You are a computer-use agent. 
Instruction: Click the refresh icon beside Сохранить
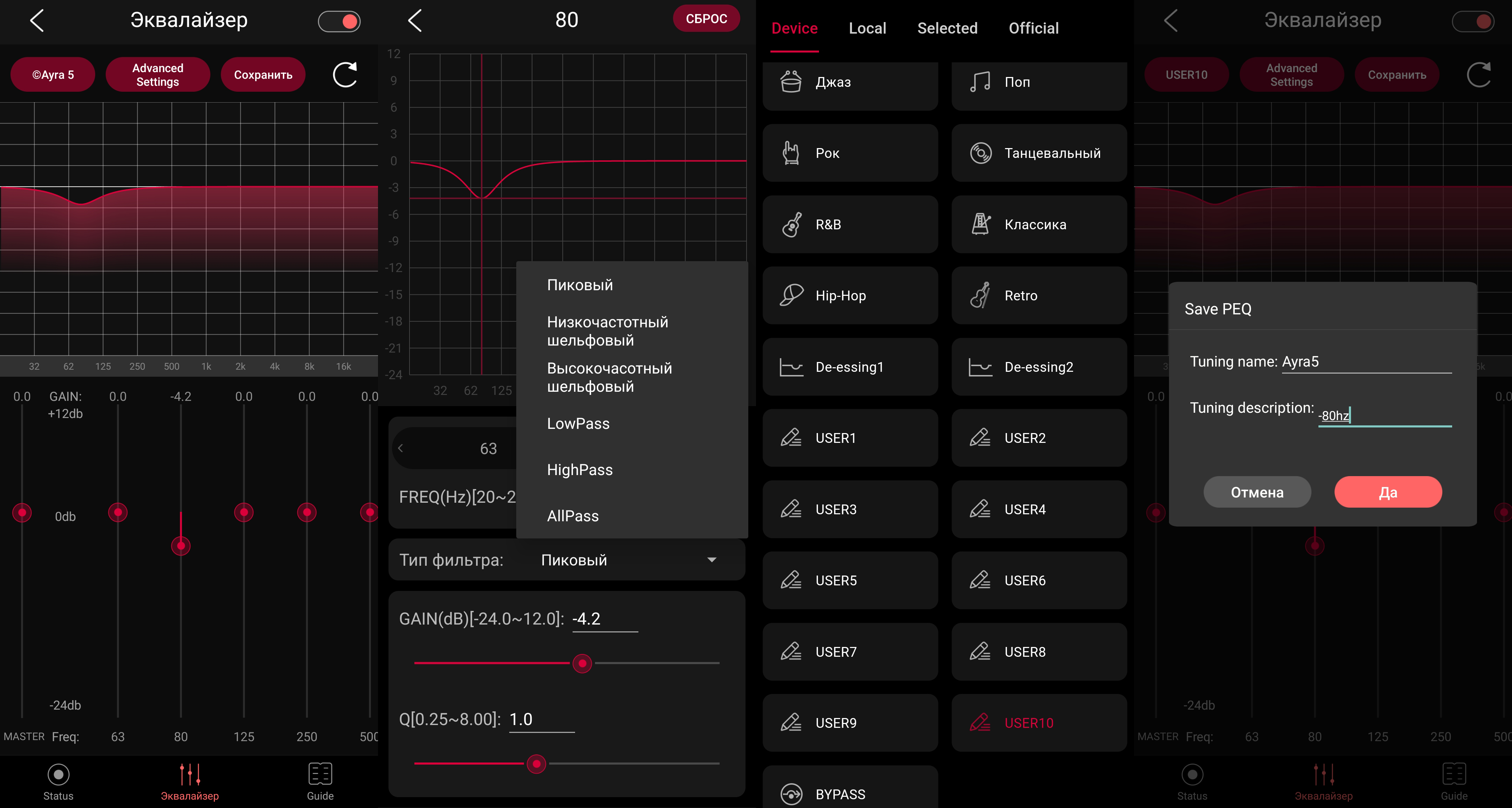click(345, 75)
